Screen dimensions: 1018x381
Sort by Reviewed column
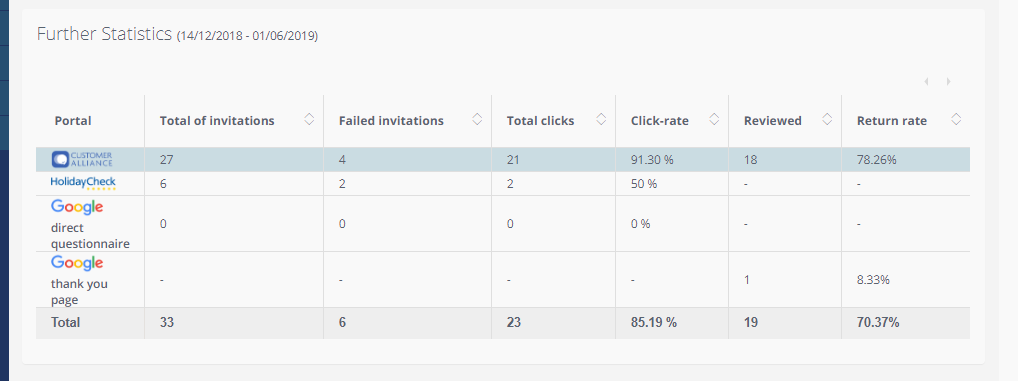[x=827, y=119]
